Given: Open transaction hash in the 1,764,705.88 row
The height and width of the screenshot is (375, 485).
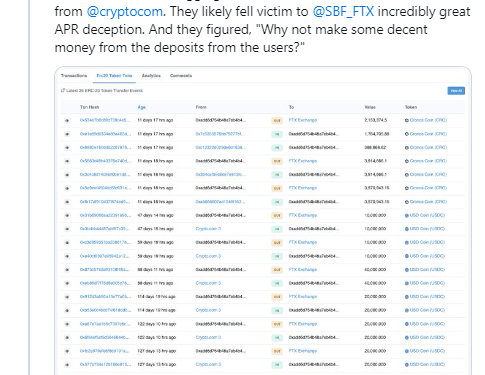Looking at the screenshot, I should 105,134.
